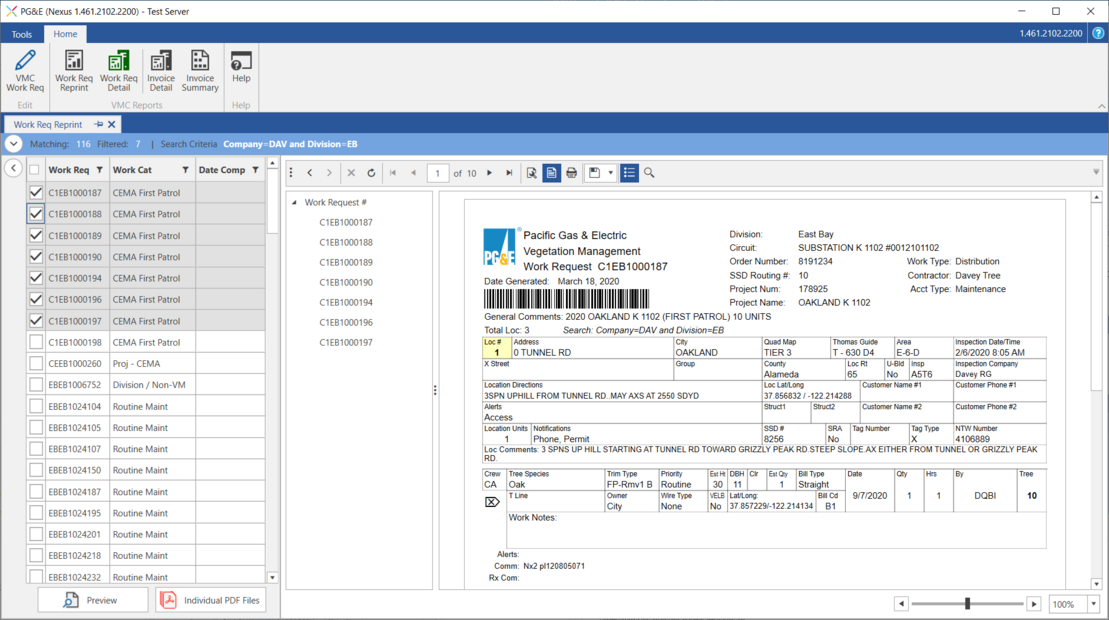Switch to the Tools ribbon tab
Viewport: 1109px width, 620px height.
point(21,34)
